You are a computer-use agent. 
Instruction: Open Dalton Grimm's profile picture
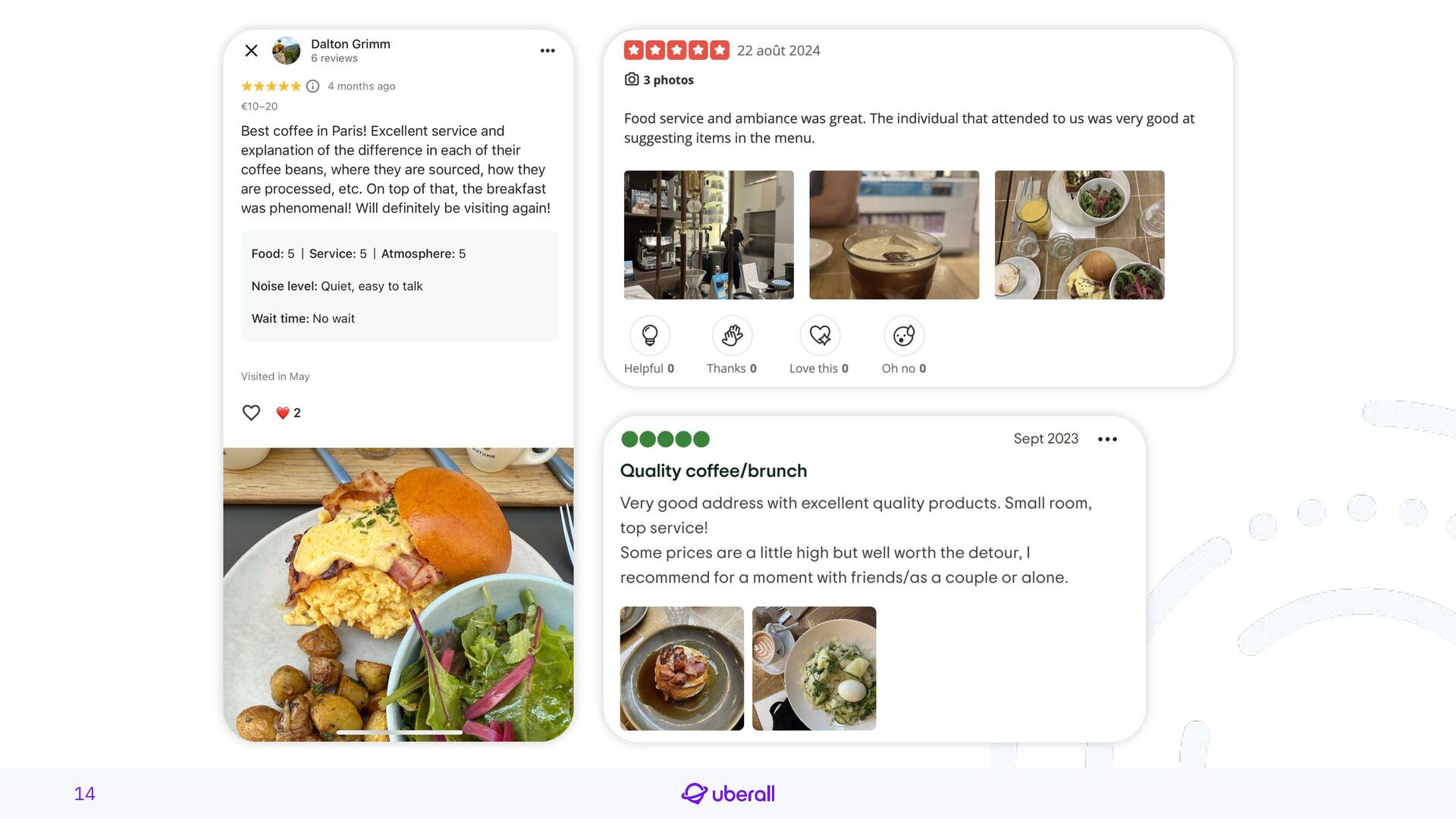(x=287, y=51)
